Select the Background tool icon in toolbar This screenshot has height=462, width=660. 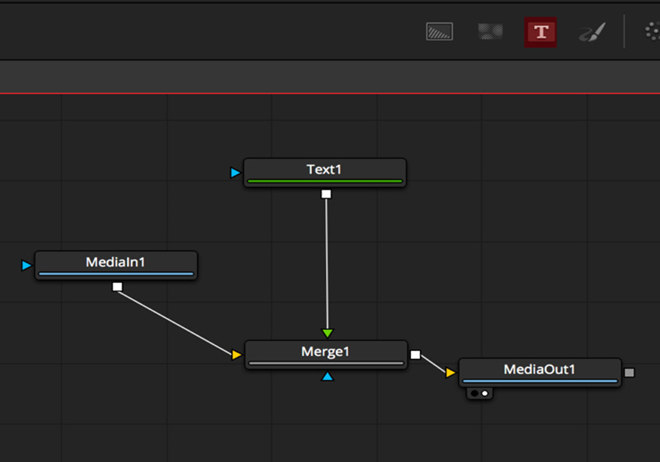point(440,32)
